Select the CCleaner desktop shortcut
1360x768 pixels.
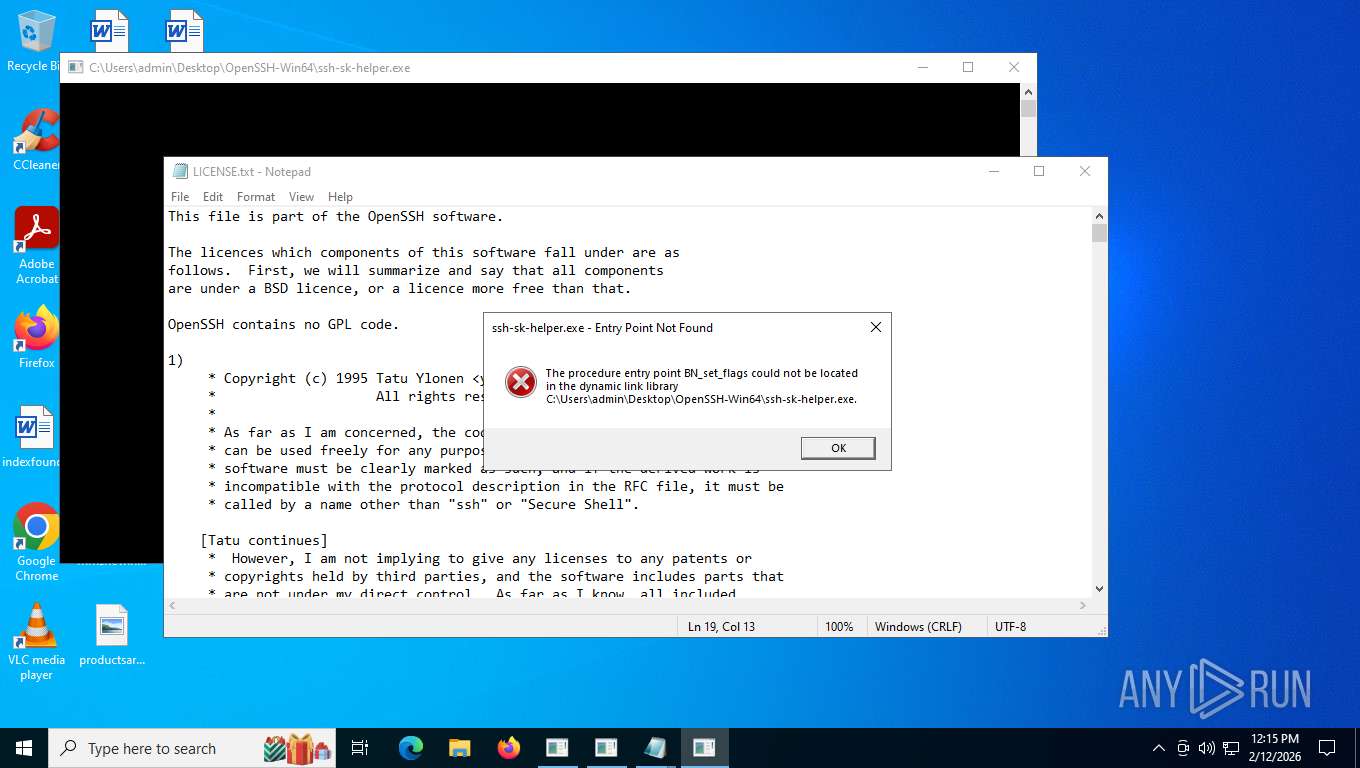[x=36, y=140]
